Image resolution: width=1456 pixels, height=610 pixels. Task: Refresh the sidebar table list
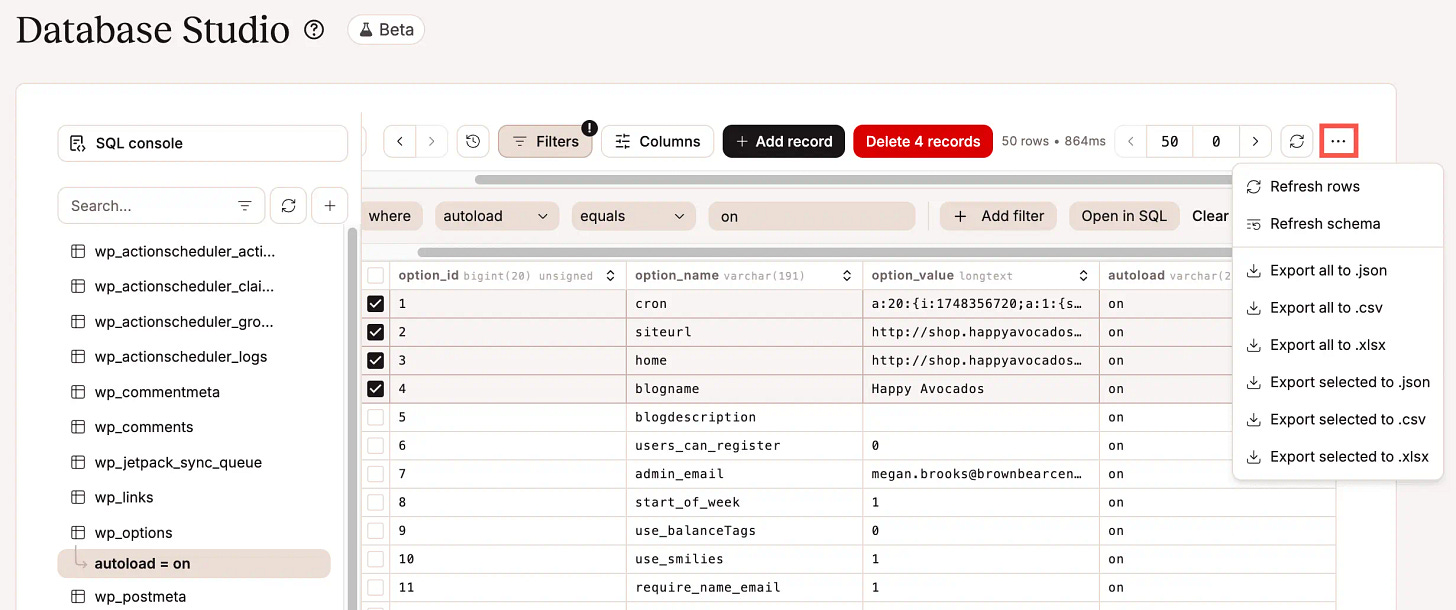pyautogui.click(x=288, y=205)
